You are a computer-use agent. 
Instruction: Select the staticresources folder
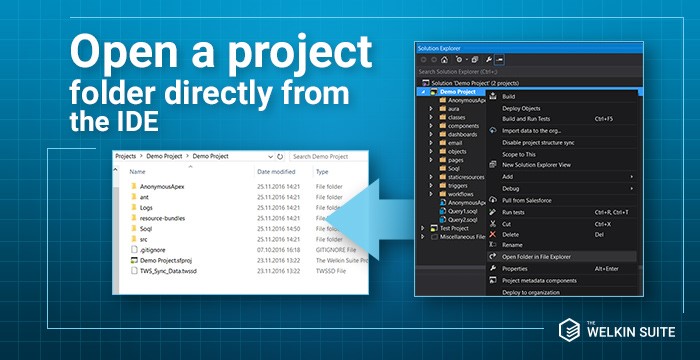[462, 177]
